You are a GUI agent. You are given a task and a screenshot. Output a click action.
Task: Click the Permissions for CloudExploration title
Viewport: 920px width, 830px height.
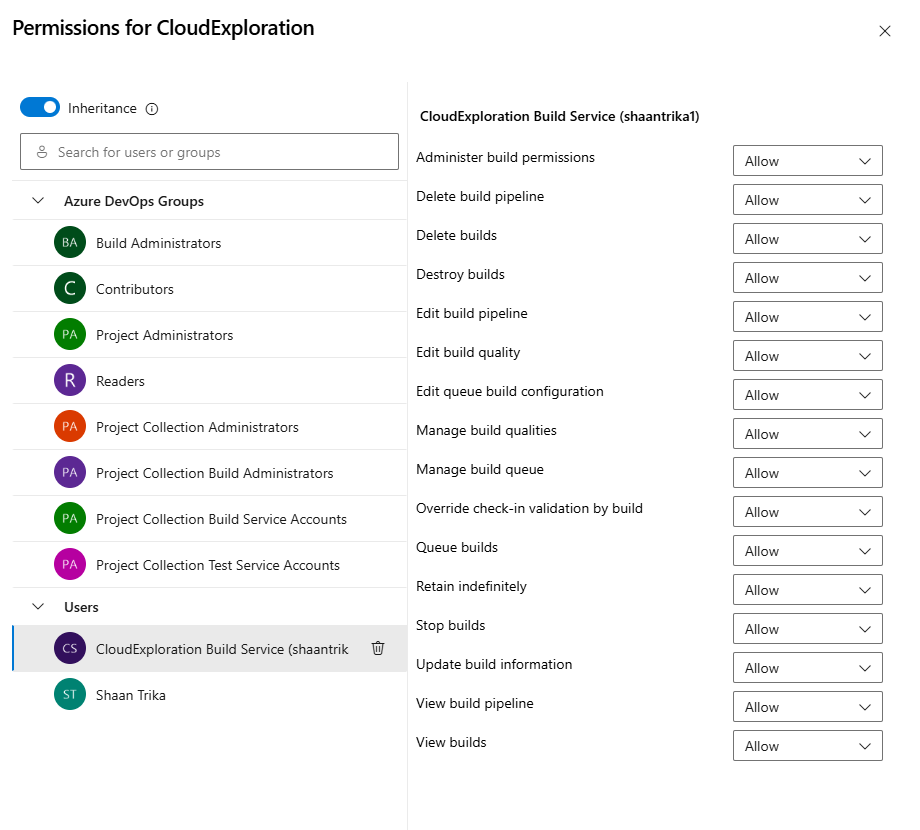click(163, 28)
